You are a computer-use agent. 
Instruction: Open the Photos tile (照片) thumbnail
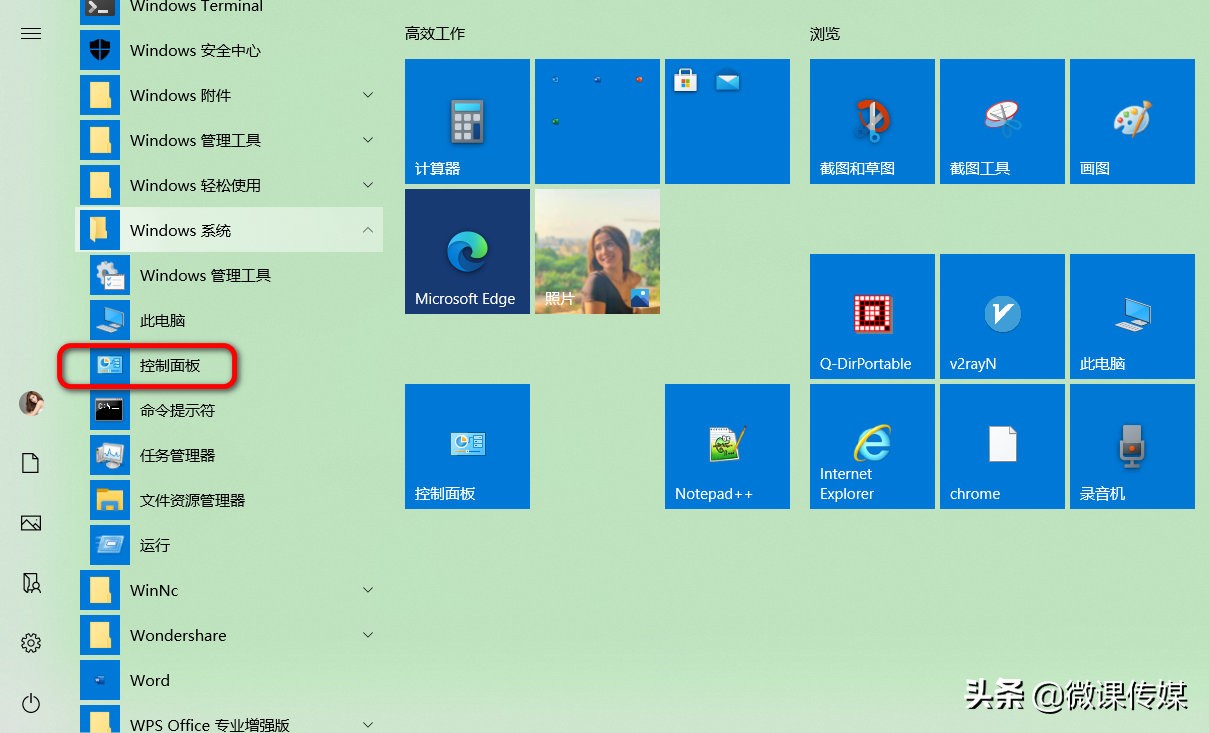point(597,251)
